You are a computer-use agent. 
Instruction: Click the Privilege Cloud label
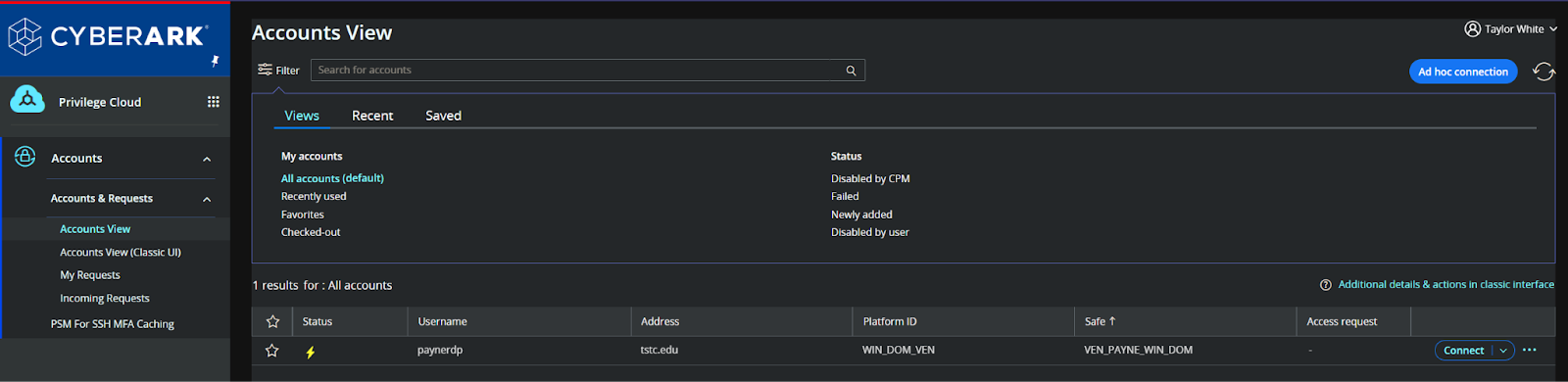[x=100, y=102]
